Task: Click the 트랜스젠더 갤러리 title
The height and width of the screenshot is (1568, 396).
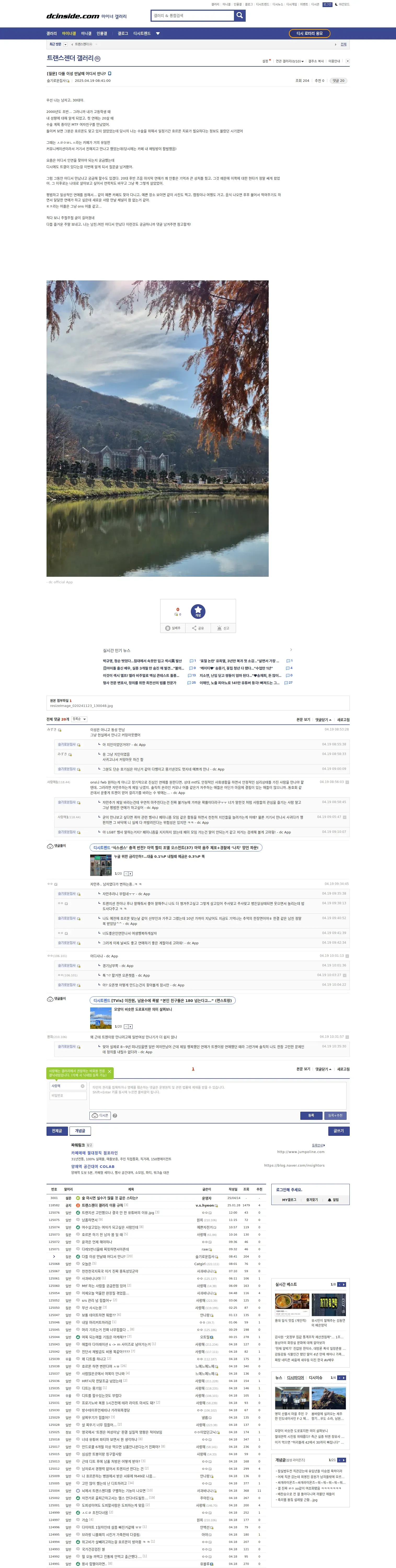Action: (x=70, y=59)
